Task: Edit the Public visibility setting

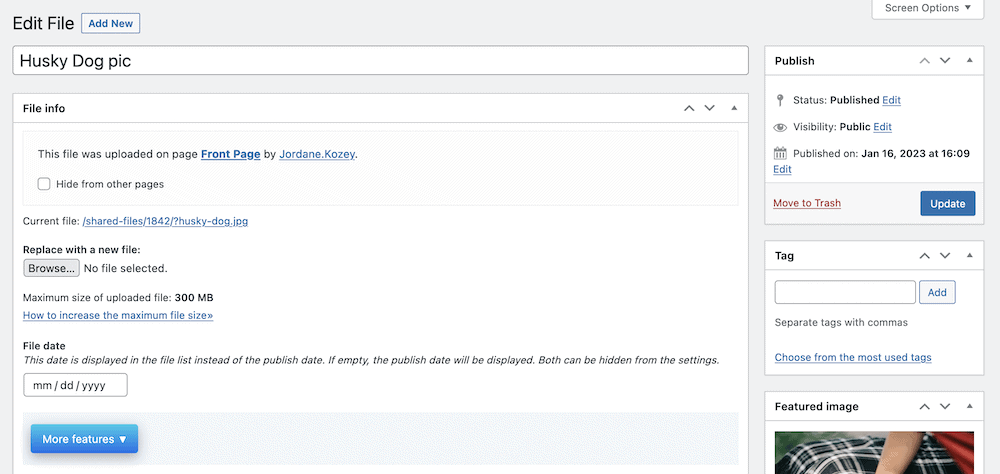Action: coord(882,127)
